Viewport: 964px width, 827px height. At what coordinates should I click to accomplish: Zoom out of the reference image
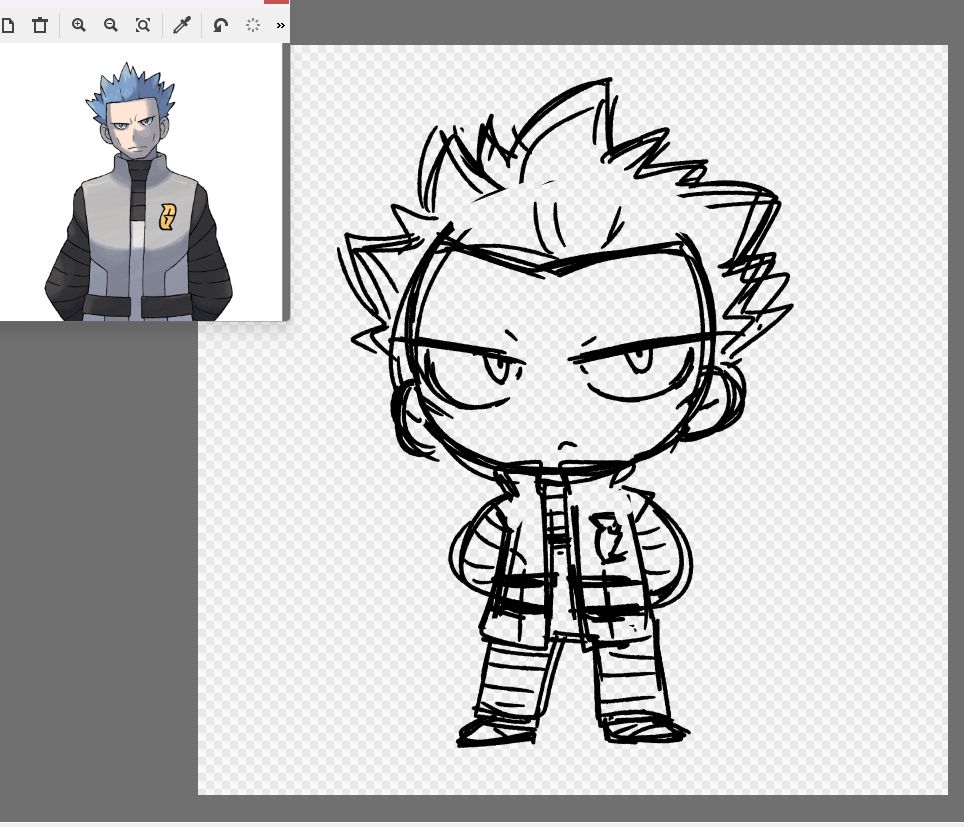pos(111,25)
